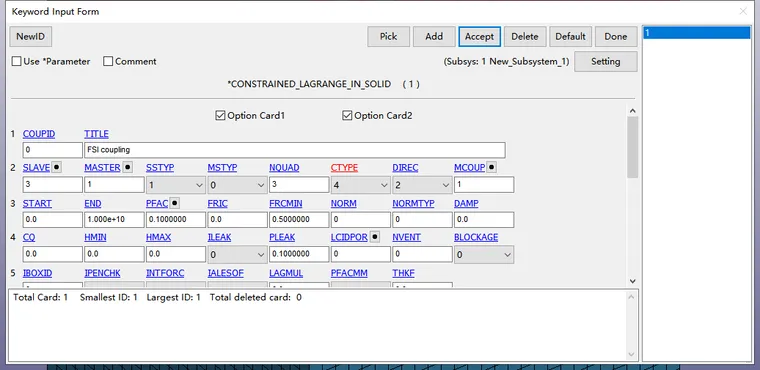
Task: Open the NORMTYP label link
Action: tap(413, 203)
